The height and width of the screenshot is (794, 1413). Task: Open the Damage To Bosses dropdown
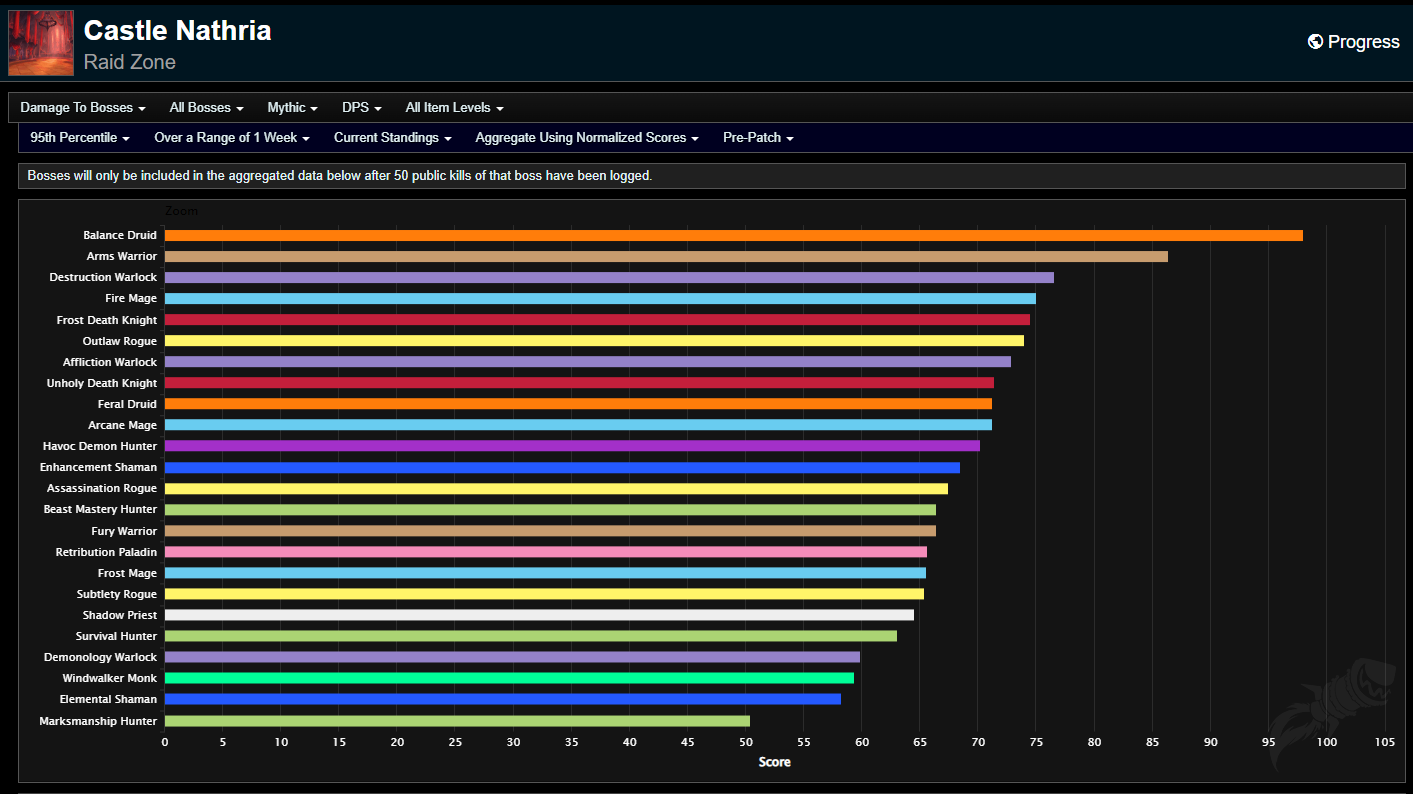pos(83,107)
